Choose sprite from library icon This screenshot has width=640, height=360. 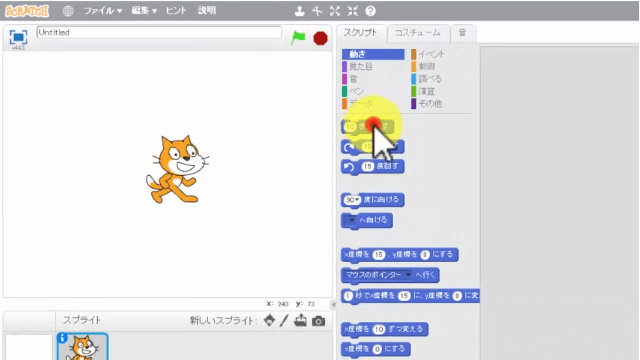pos(269,320)
